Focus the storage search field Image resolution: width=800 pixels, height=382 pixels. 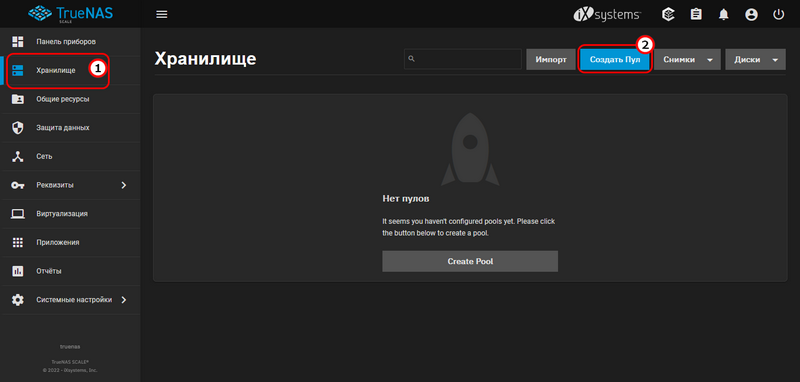click(463, 60)
